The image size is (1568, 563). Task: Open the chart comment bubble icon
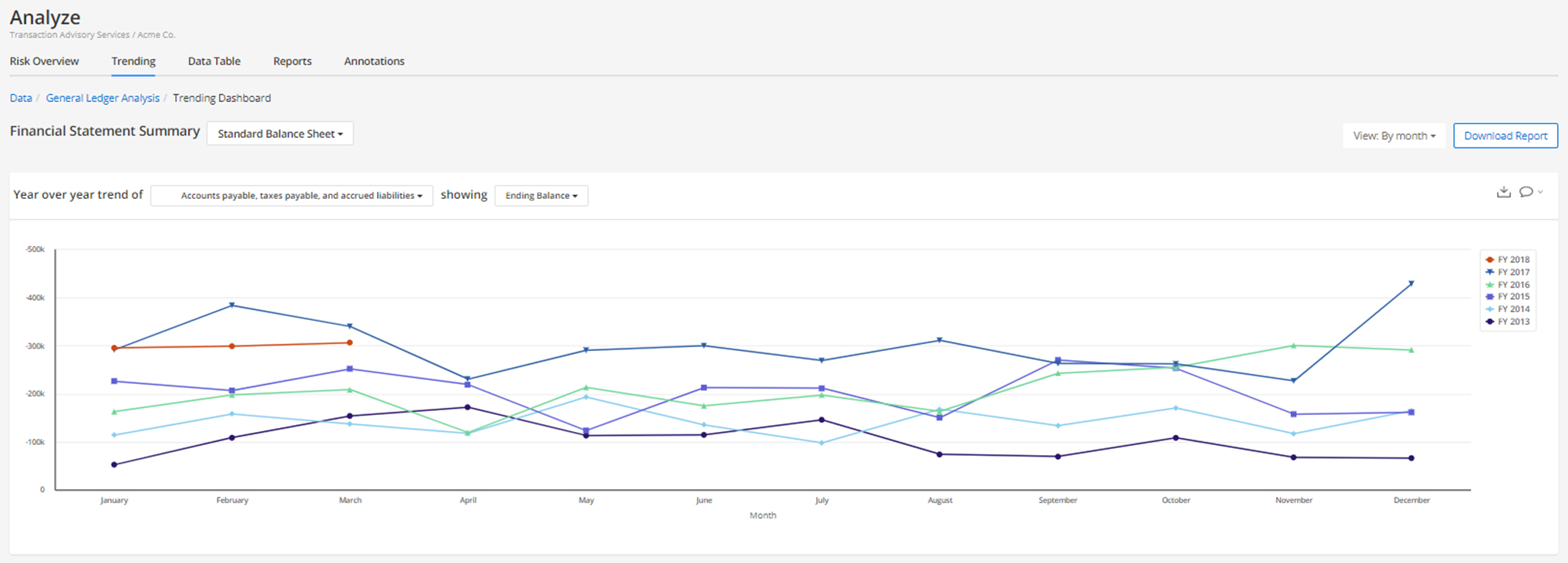[x=1526, y=192]
